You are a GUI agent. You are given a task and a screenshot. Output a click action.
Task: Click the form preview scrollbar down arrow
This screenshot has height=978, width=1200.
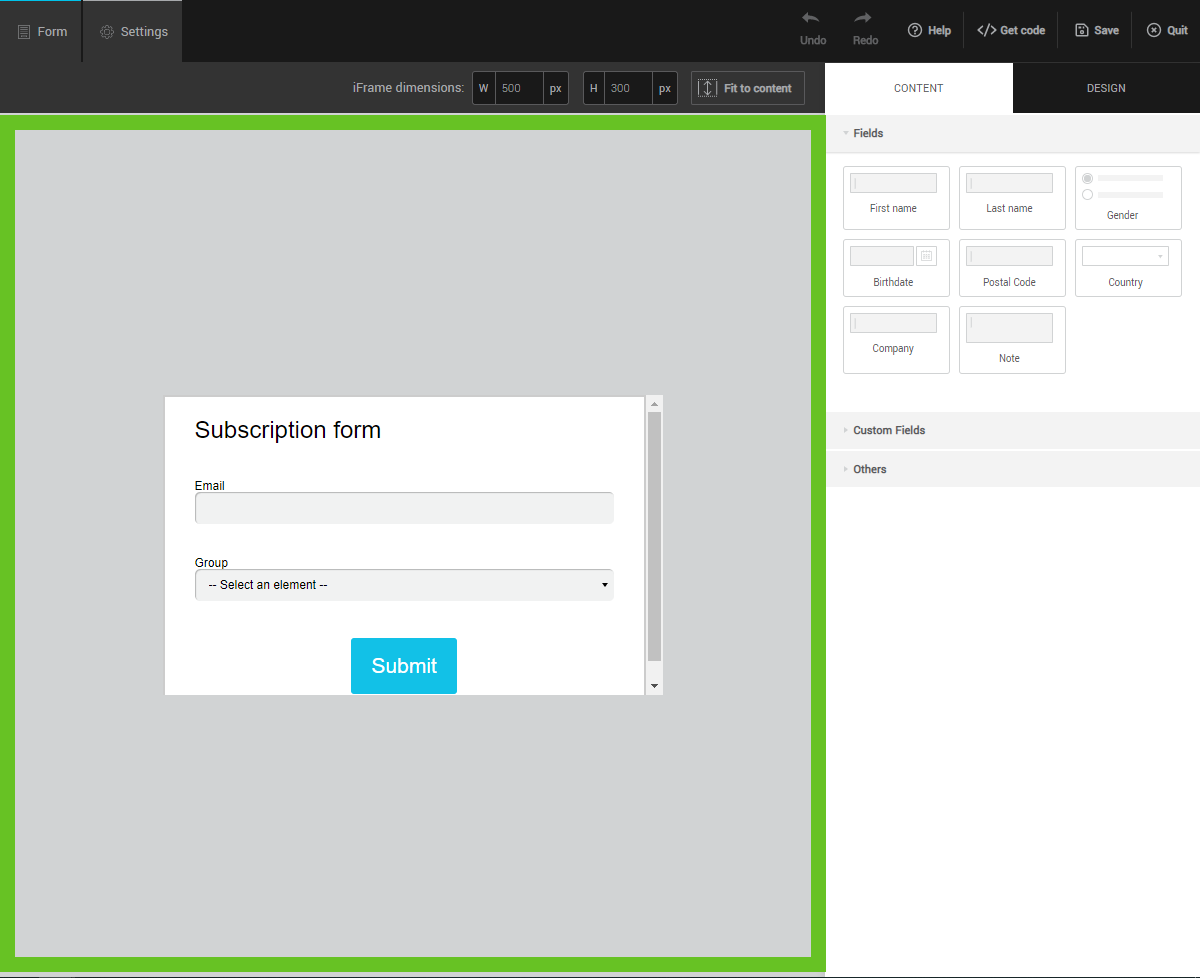[654, 686]
